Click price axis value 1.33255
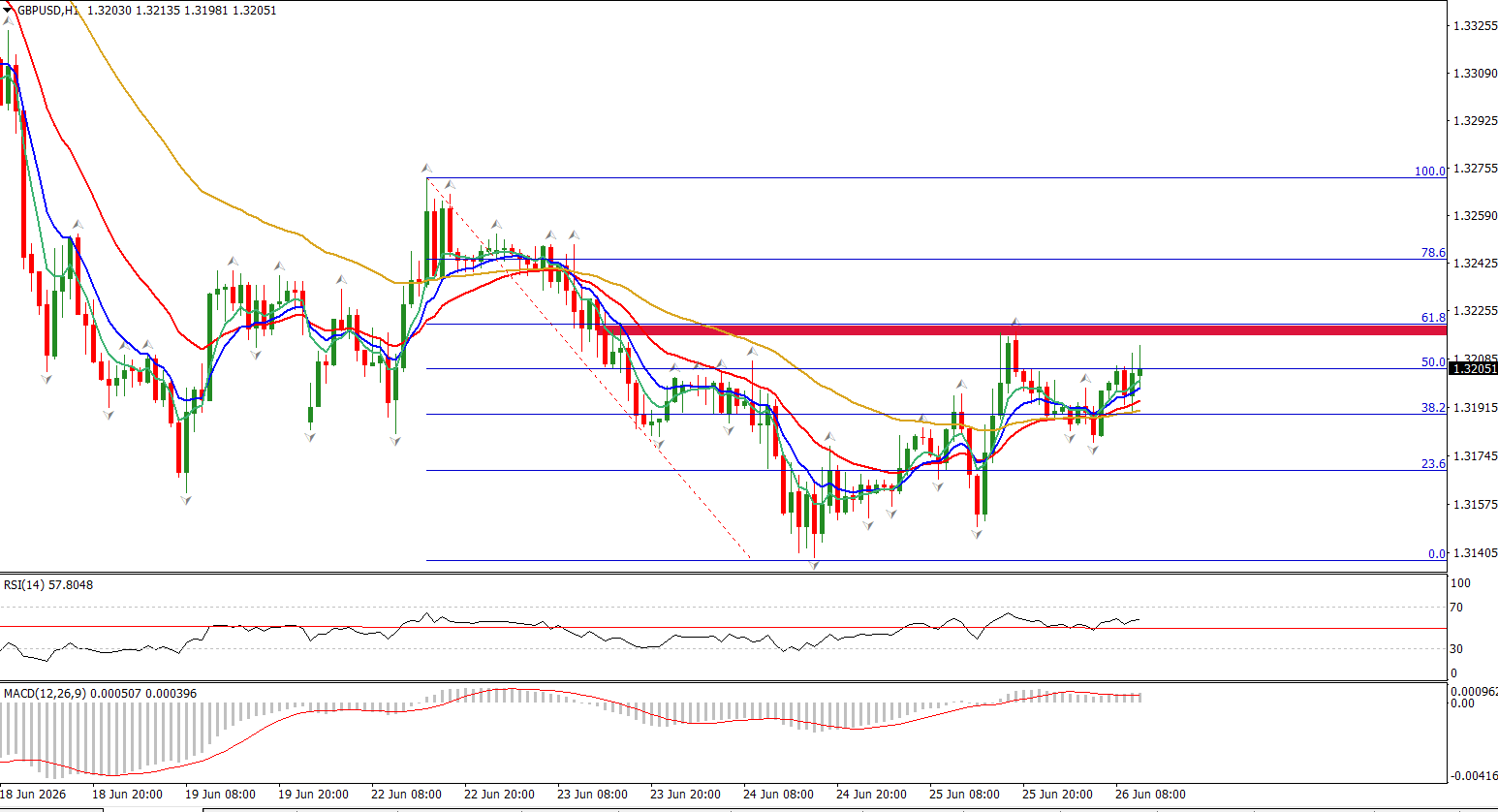Viewport: 1498px width, 812px height. [x=1475, y=26]
